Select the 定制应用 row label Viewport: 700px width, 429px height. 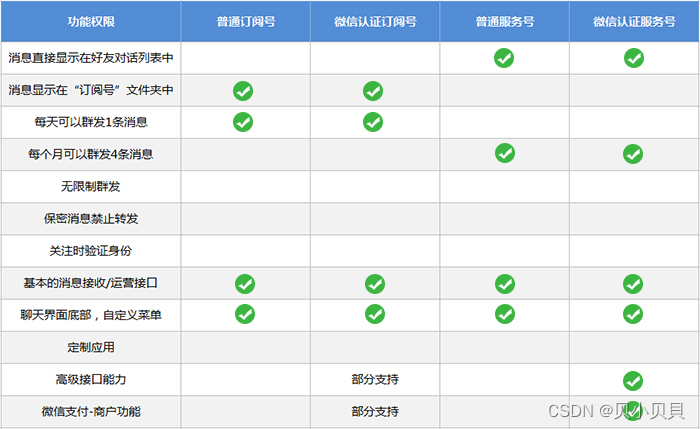91,347
